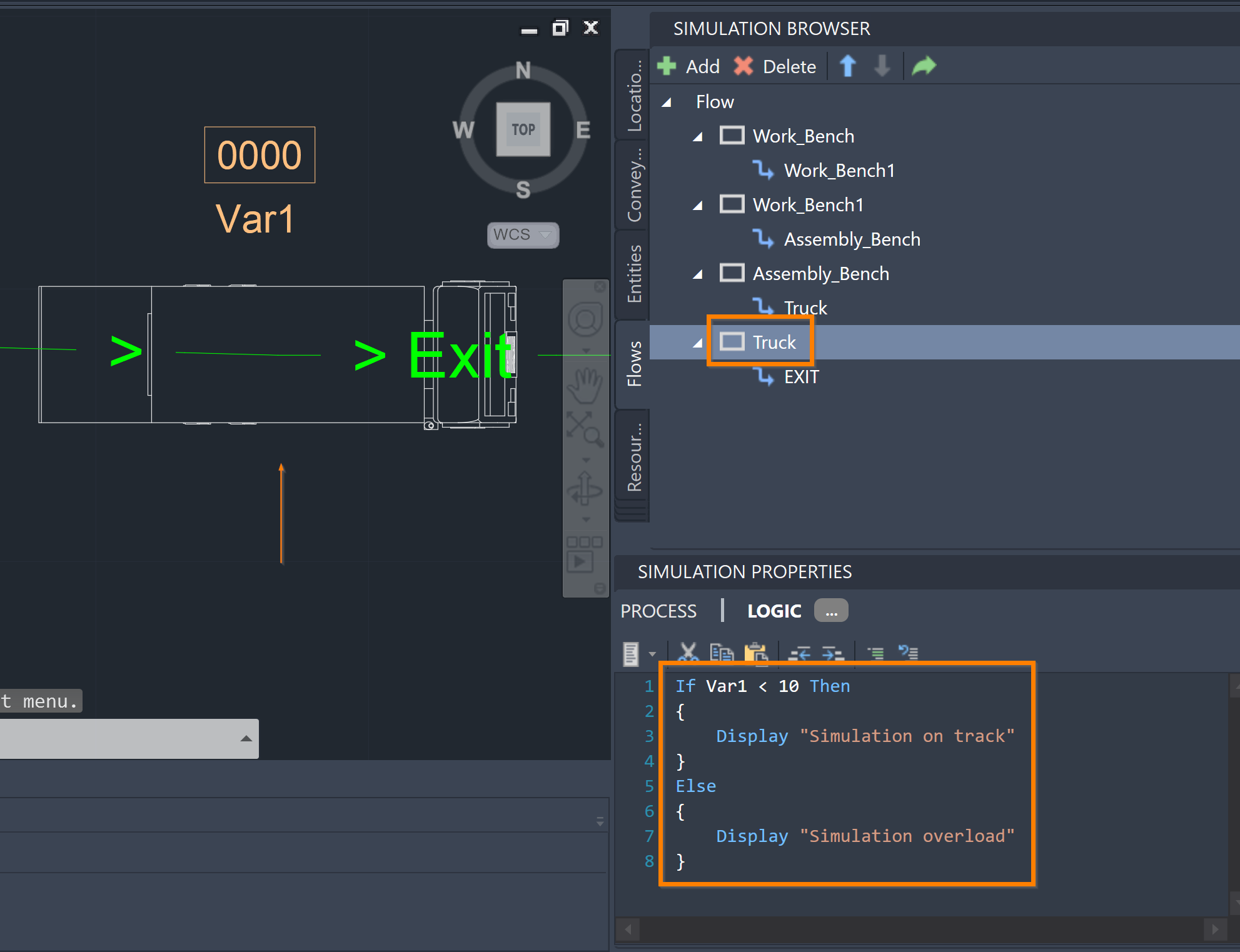Click the Add button label
Image resolution: width=1240 pixels, height=952 pixels.
(x=702, y=66)
